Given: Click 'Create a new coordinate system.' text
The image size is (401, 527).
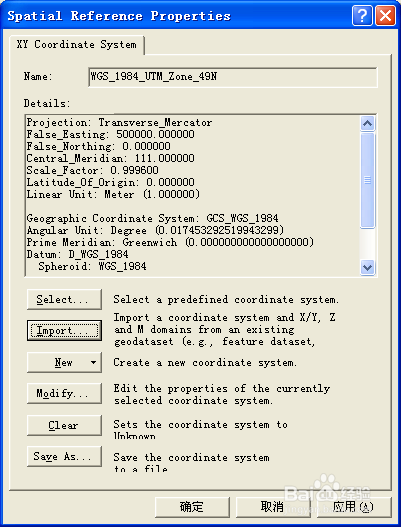Looking at the screenshot, I should tap(205, 363).
